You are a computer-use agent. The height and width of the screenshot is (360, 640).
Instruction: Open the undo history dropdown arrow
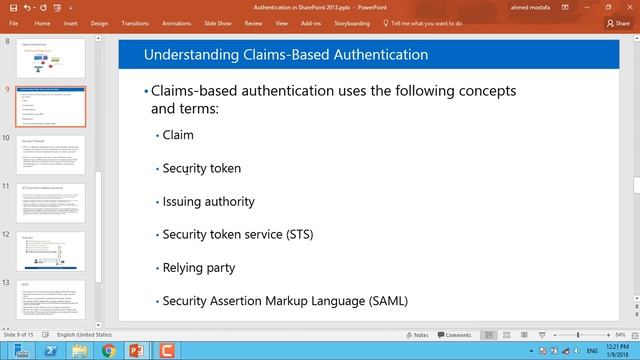(x=34, y=8)
